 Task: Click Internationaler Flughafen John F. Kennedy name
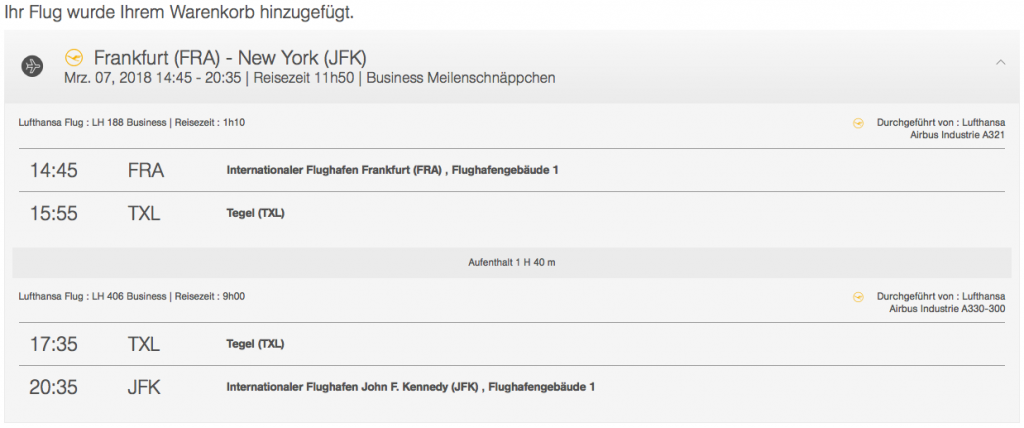pos(411,386)
